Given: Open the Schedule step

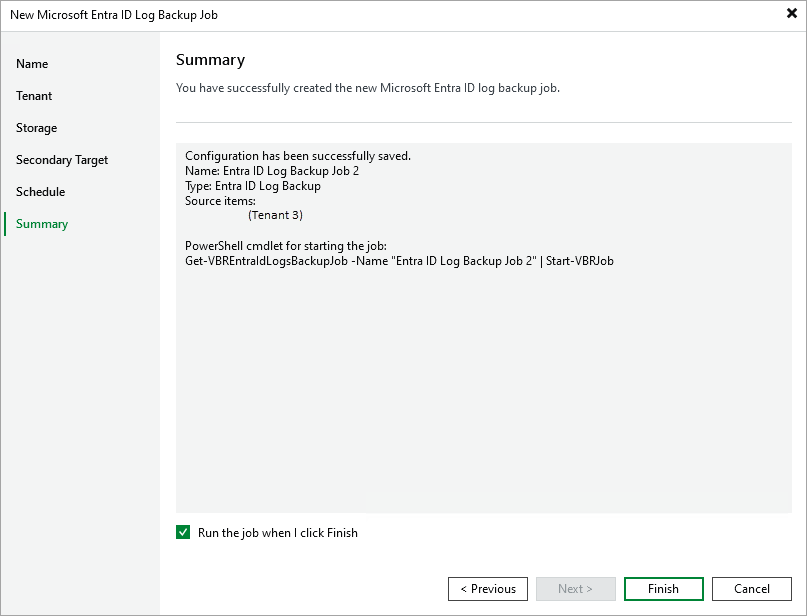Looking at the screenshot, I should click(x=40, y=191).
